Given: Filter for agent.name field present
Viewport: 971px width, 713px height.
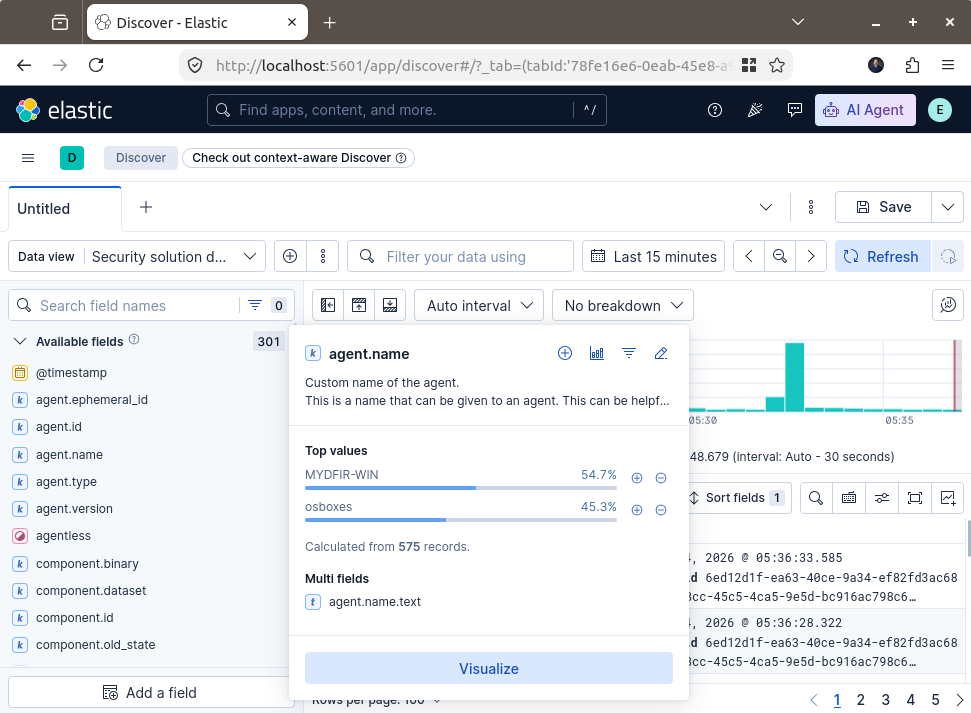Looking at the screenshot, I should tap(629, 353).
